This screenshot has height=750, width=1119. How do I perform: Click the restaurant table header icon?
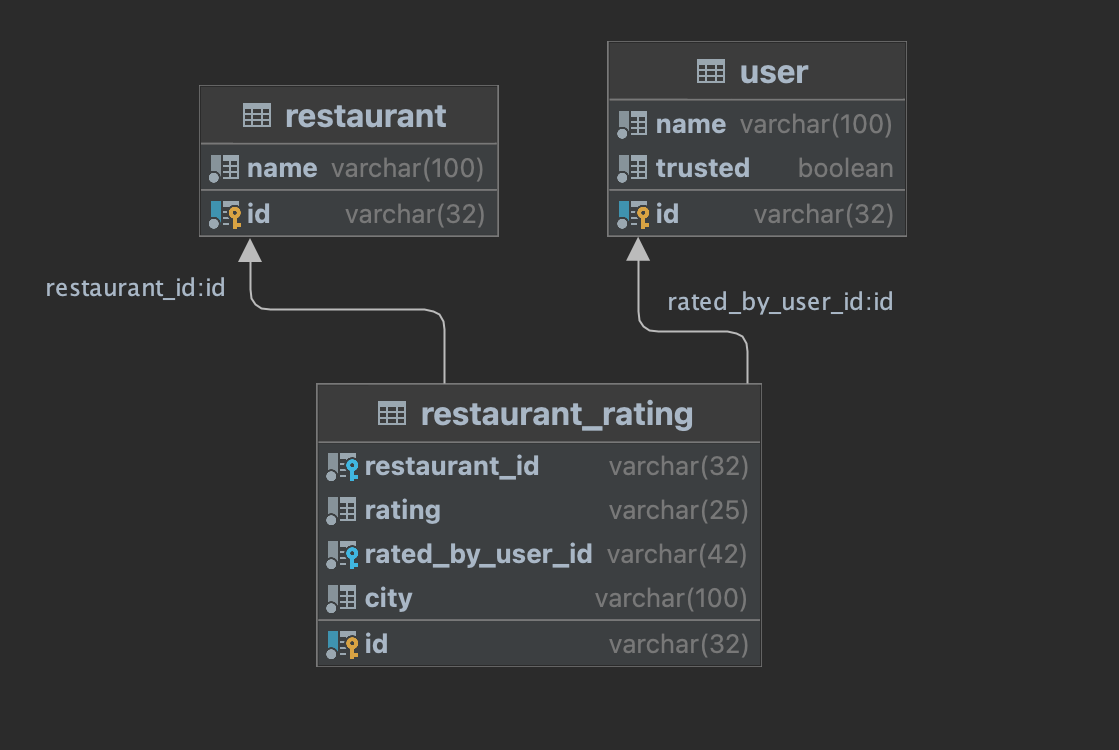coord(257,116)
